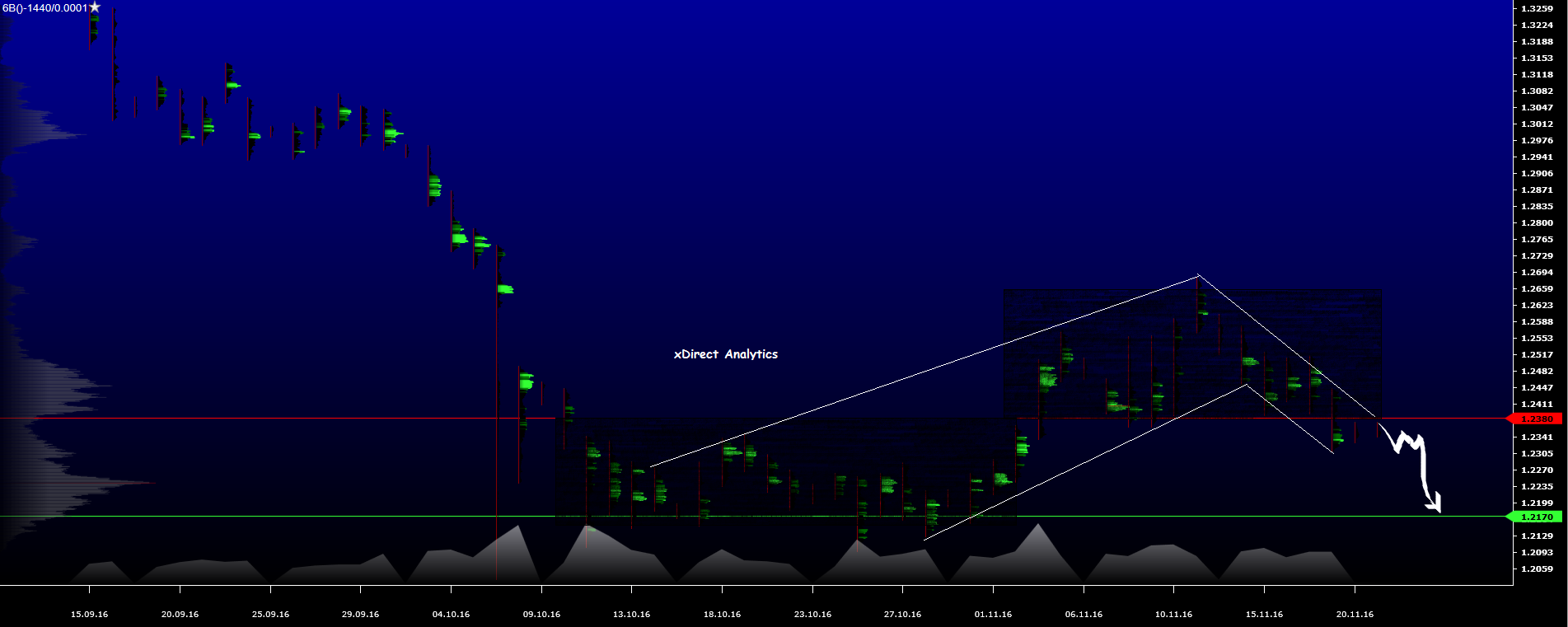Click the 1.2800 value on price scale
The image size is (1568, 627).
point(1537,222)
